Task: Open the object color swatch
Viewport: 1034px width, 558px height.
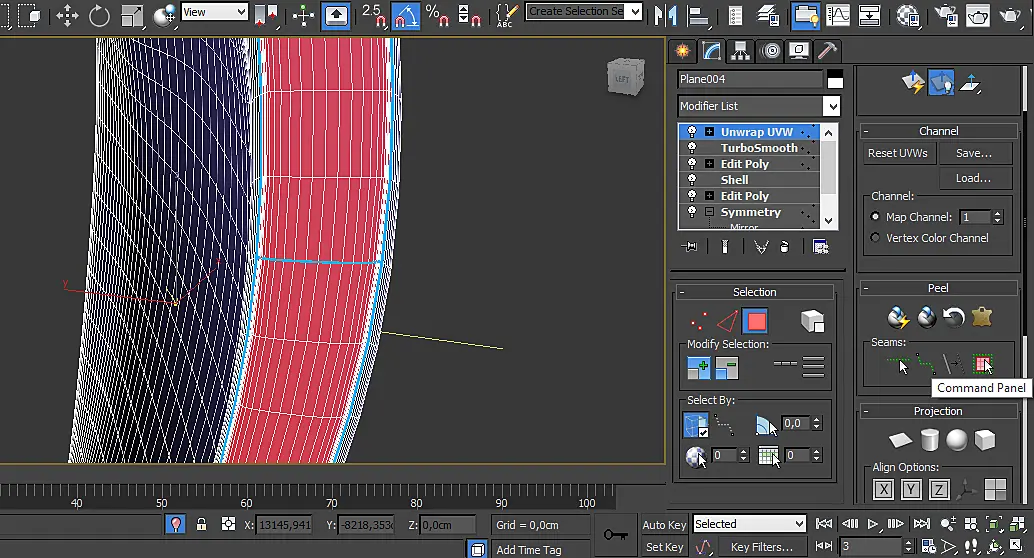Action: 835,79
